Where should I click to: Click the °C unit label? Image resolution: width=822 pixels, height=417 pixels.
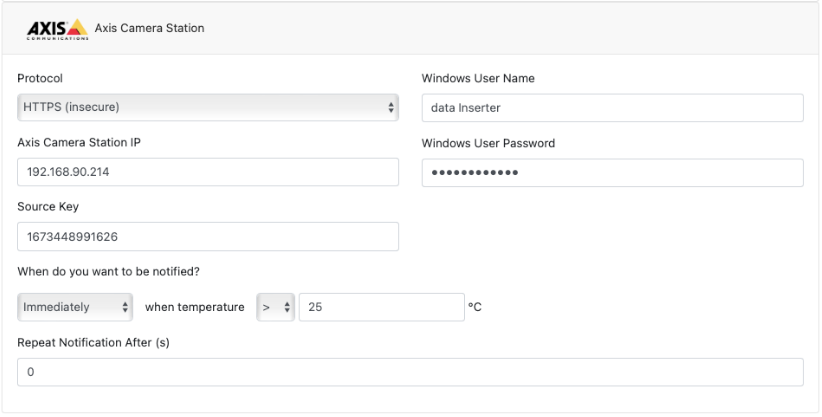click(475, 307)
